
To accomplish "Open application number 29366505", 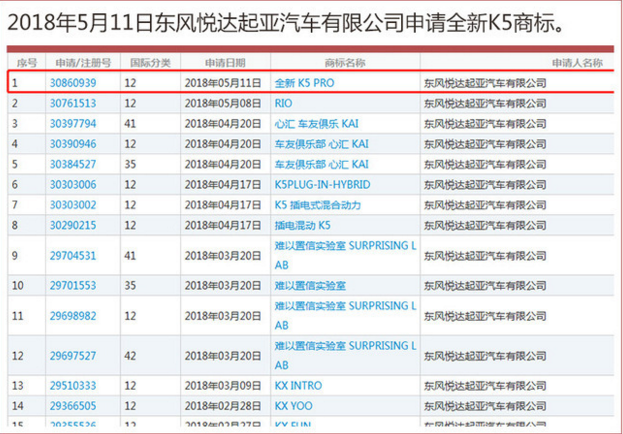I will [x=73, y=406].
